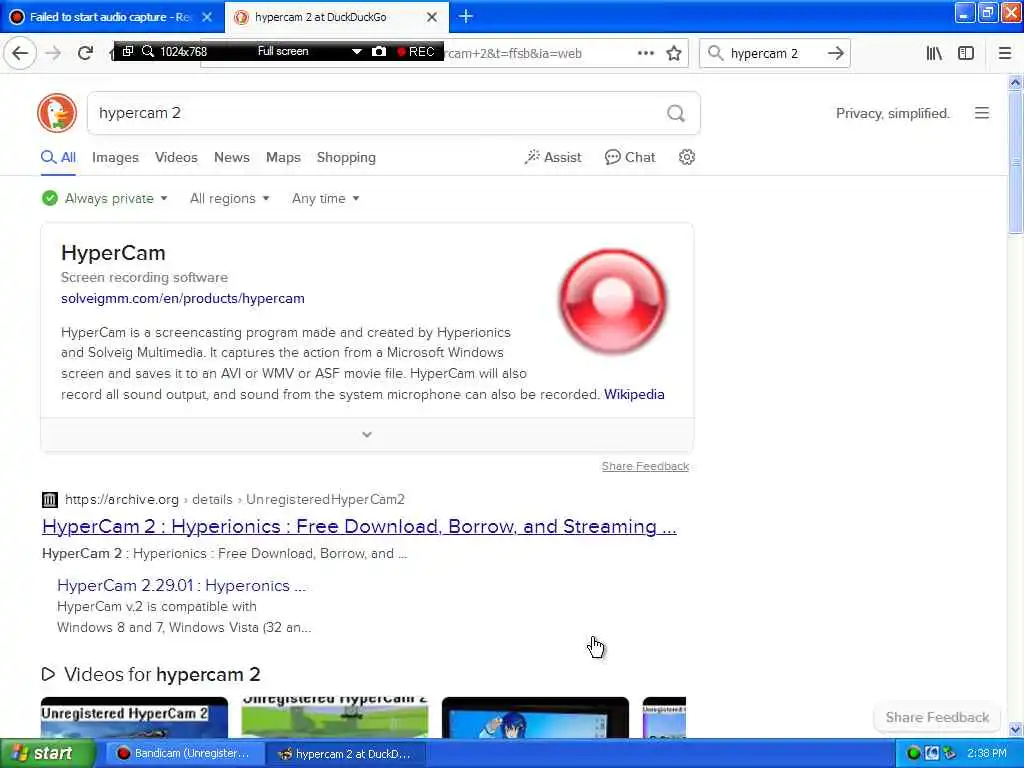Bookmark this page with the star icon
The height and width of the screenshot is (768, 1024).
coord(674,54)
